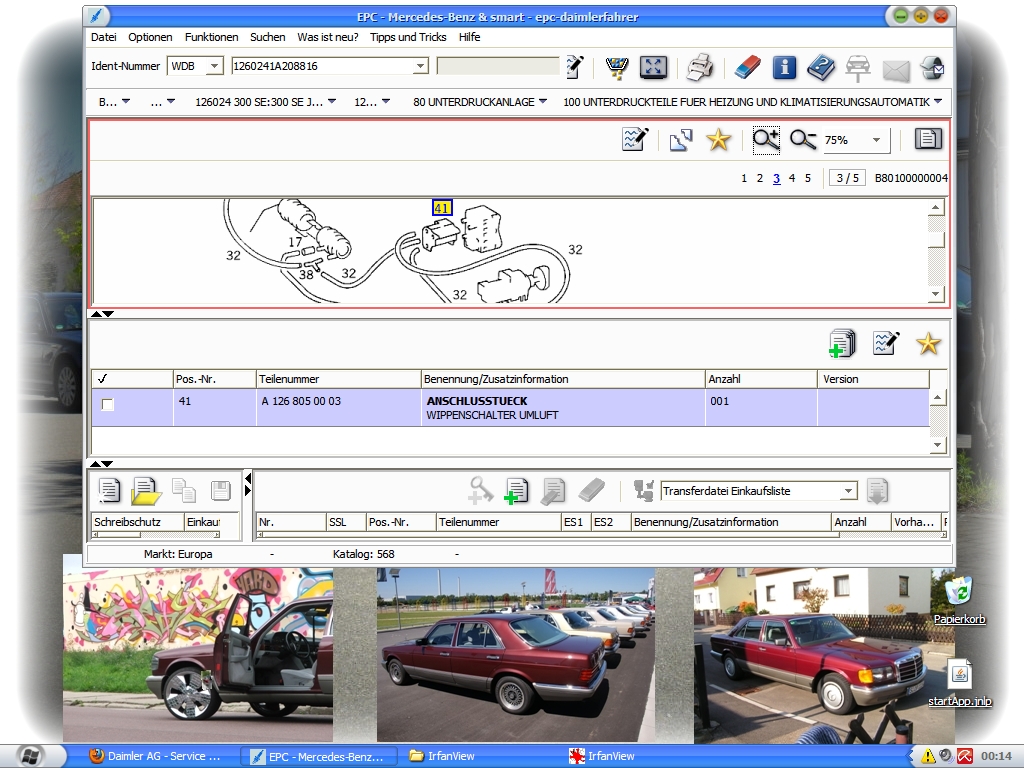Click the Benennung/Zusatzinformation header in parts table
This screenshot has height=768, width=1024.
tap(563, 379)
